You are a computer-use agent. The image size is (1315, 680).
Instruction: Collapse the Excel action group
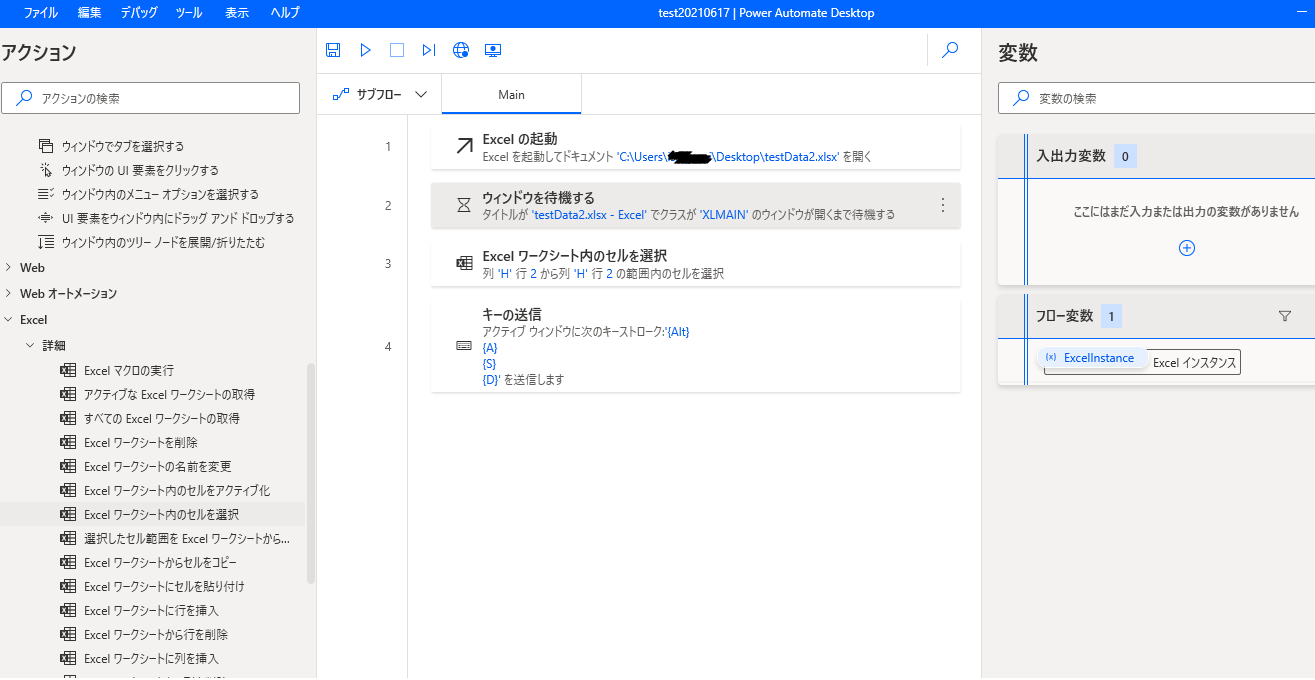(x=9, y=320)
